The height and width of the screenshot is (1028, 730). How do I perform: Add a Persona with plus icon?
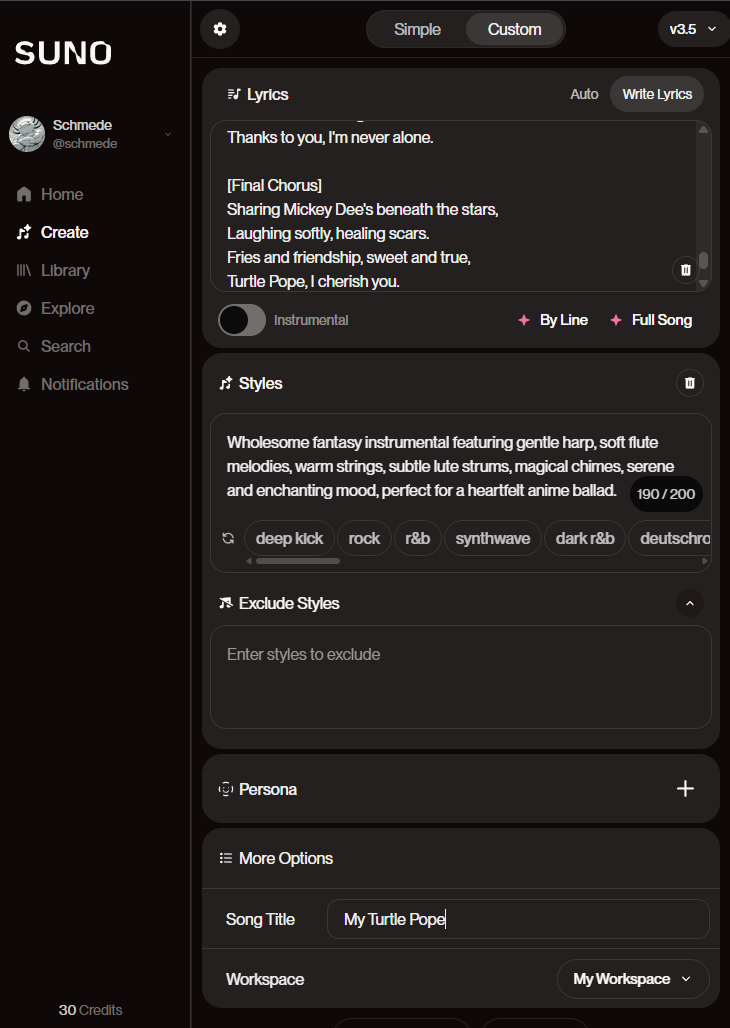click(x=685, y=789)
